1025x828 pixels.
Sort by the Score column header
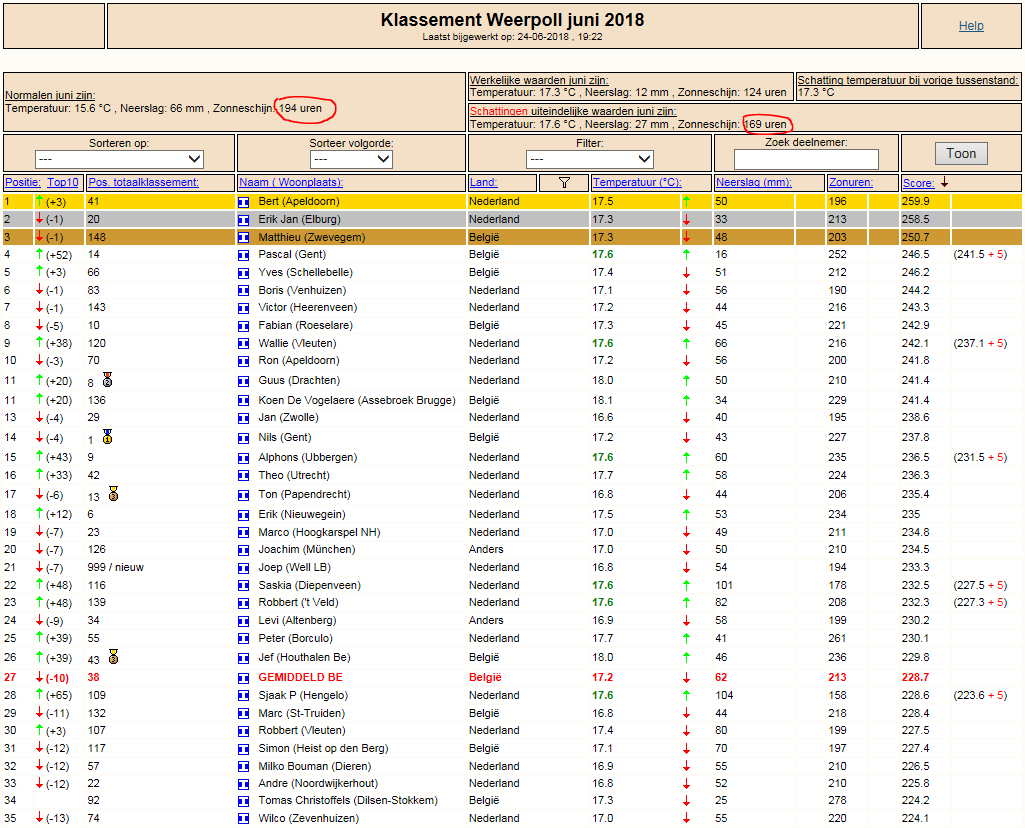(918, 183)
